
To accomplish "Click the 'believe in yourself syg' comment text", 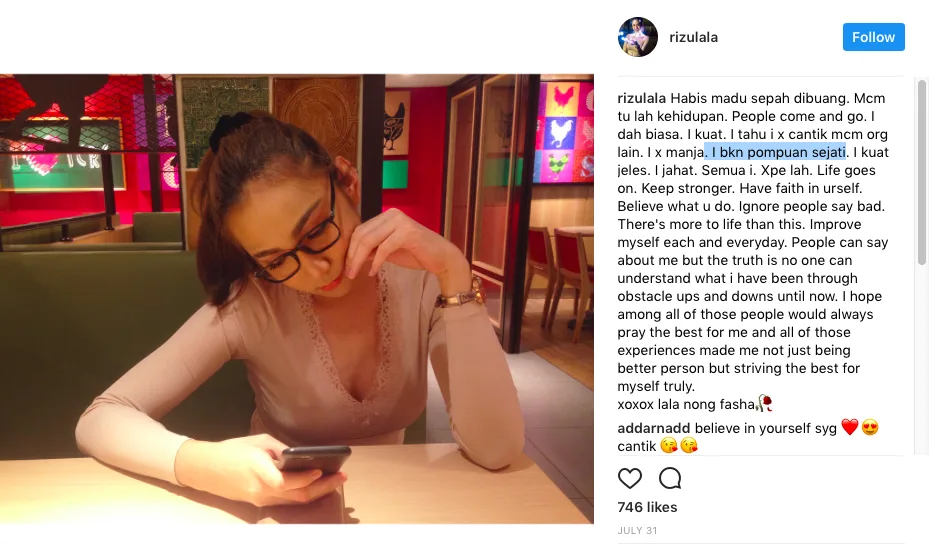I will (x=765, y=428).
